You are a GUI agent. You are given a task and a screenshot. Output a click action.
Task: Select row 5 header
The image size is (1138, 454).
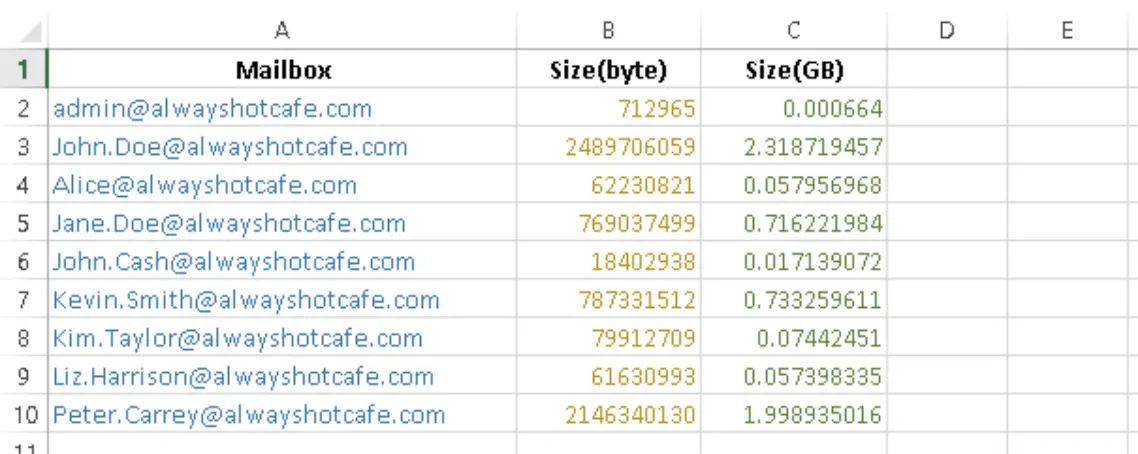23,223
